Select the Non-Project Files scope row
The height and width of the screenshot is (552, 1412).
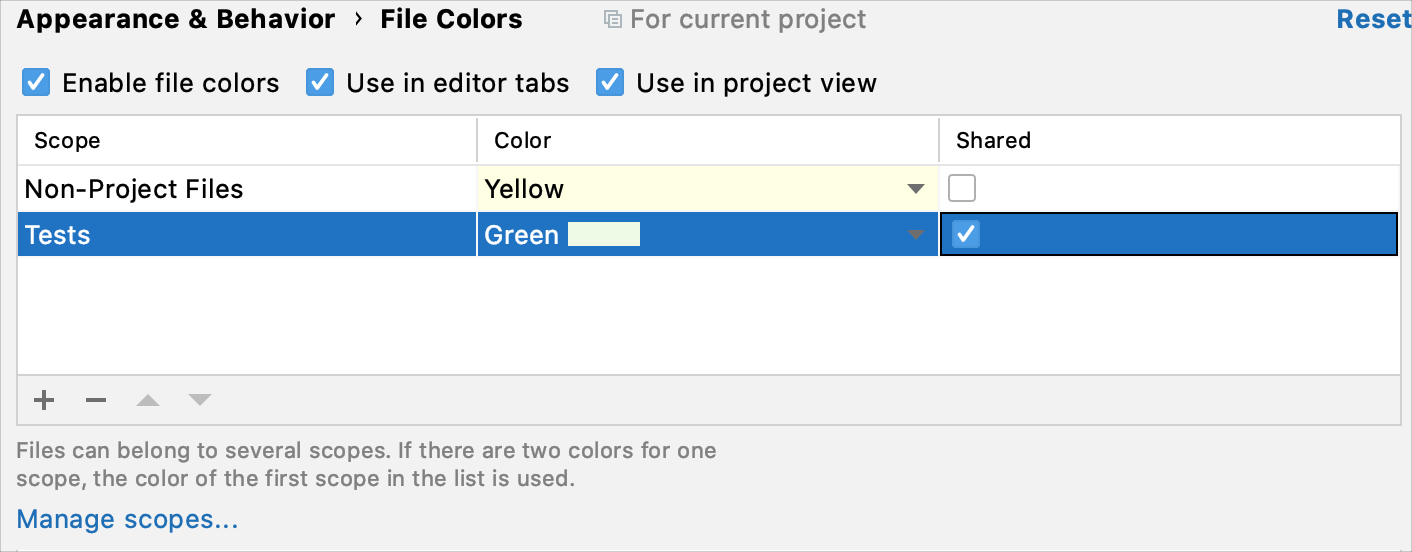tap(134, 189)
